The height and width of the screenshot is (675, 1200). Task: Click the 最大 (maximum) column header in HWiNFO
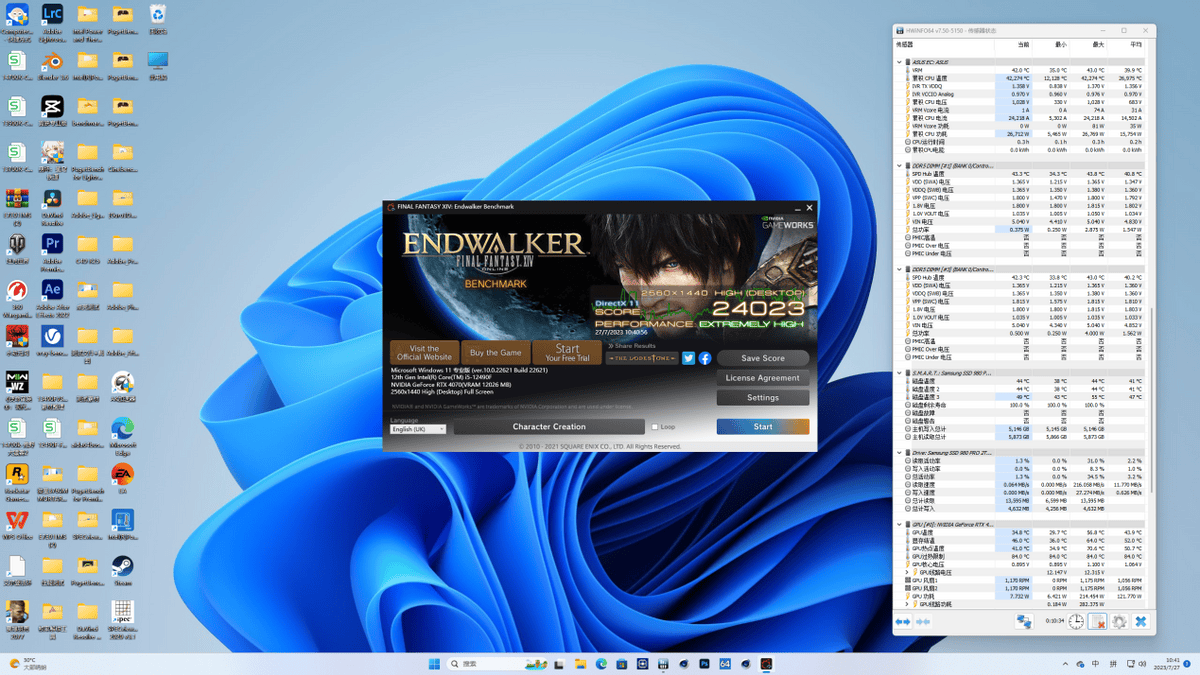1097,45
